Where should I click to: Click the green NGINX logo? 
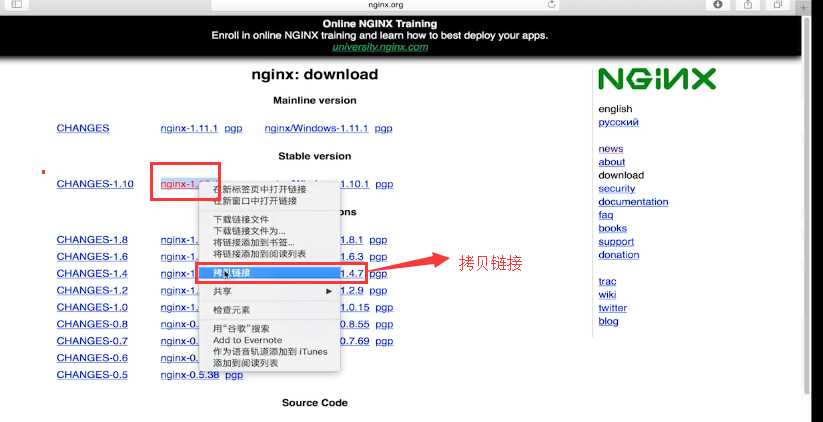coord(657,79)
